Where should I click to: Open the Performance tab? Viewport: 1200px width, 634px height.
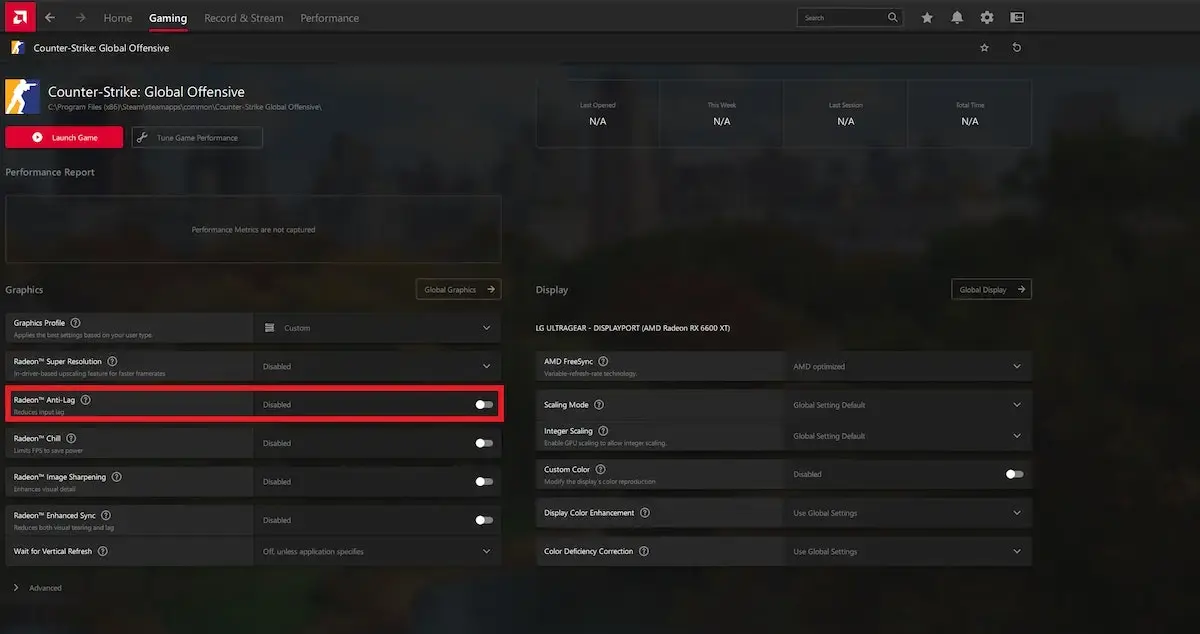click(330, 18)
